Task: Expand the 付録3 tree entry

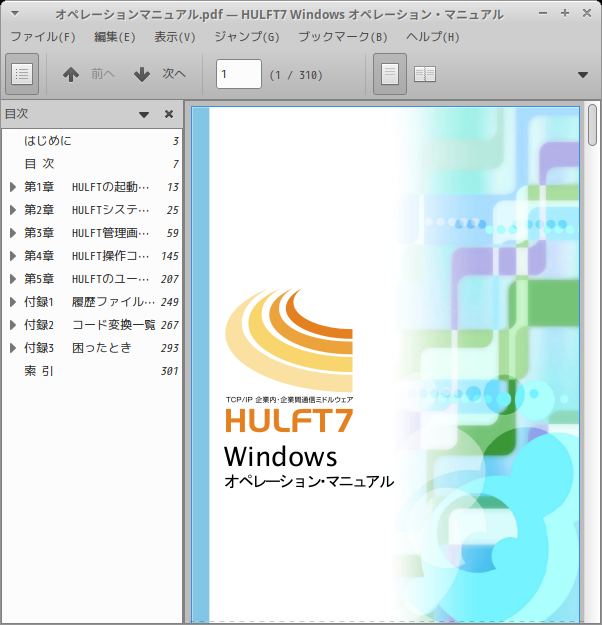Action: coord(13,348)
